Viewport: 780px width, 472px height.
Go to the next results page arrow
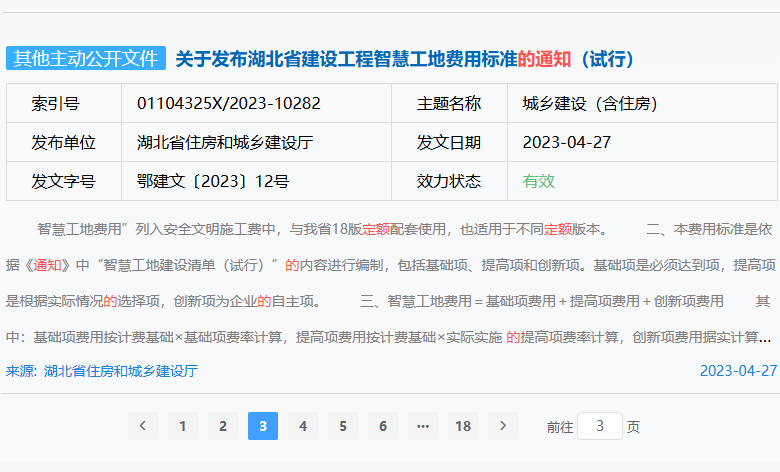tap(503, 426)
